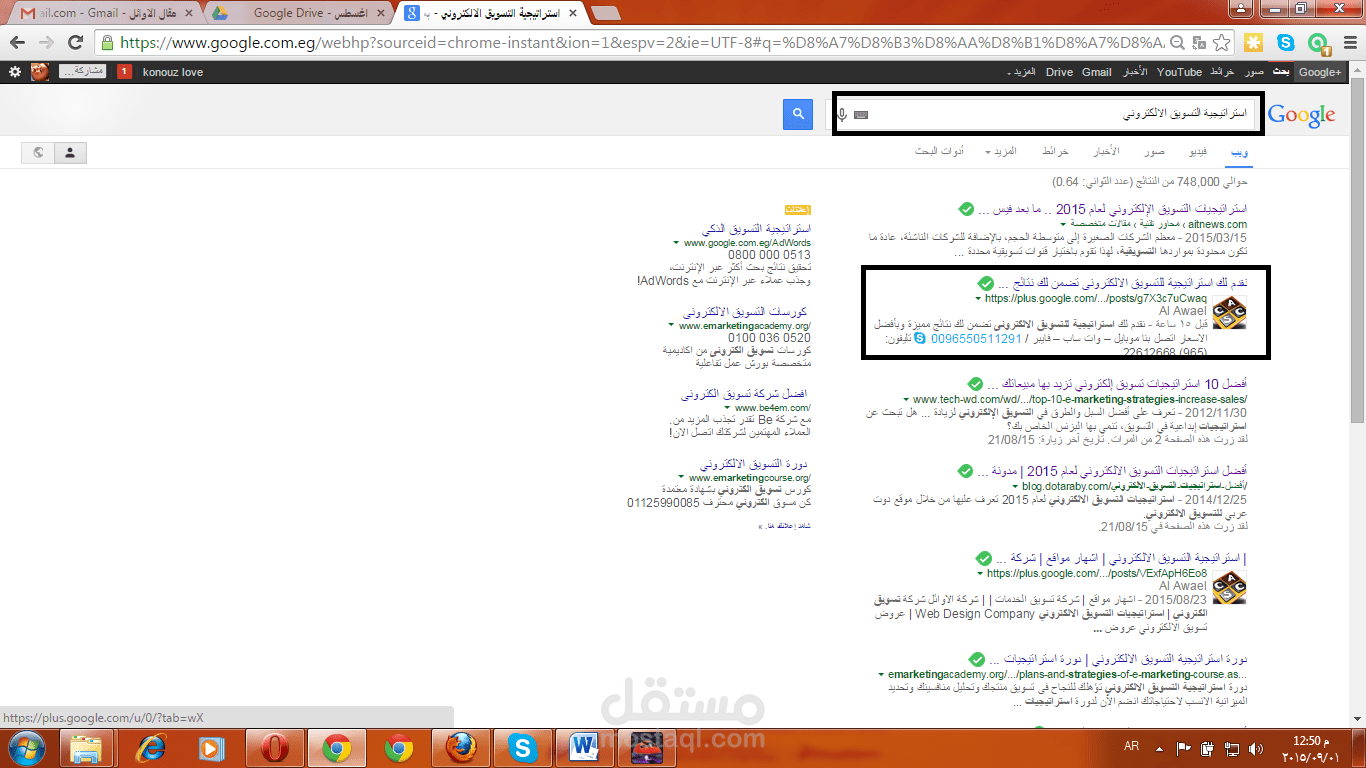Toggle personal results with person icon
The height and width of the screenshot is (768, 1366).
[x=70, y=152]
